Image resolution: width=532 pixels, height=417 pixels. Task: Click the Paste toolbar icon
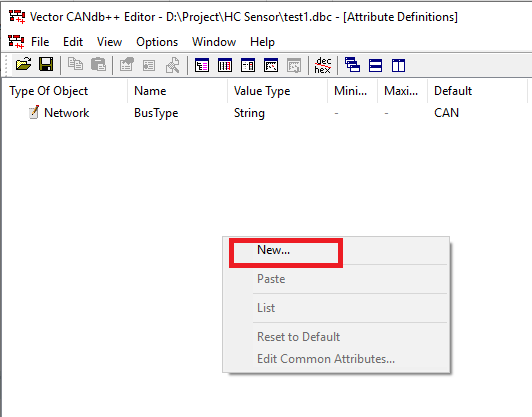pos(98,64)
